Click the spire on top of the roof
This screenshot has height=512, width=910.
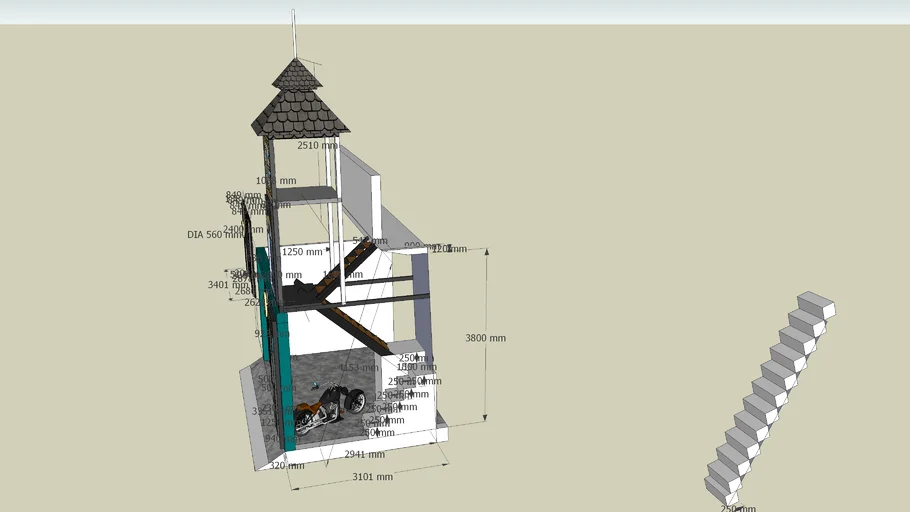point(294,33)
